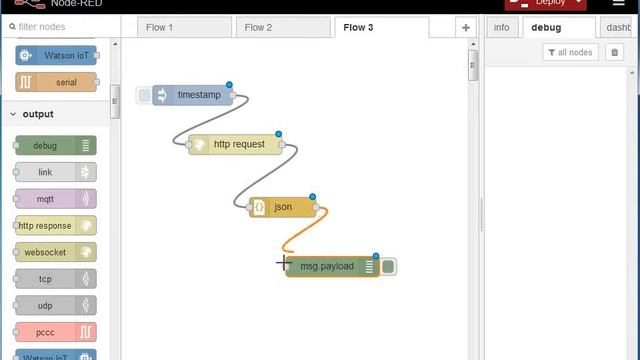Click the trash icon to clear debug messages
The width and height of the screenshot is (640, 360).
(x=614, y=52)
